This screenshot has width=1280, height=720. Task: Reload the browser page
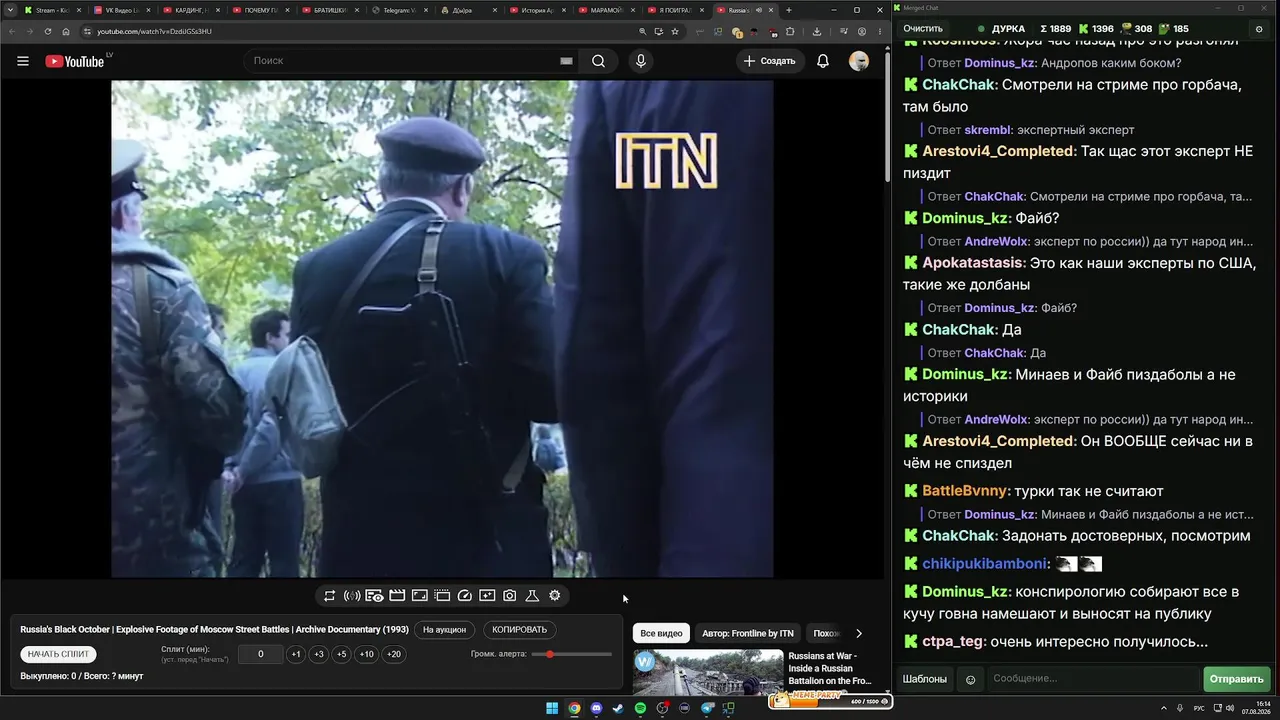(x=47, y=31)
